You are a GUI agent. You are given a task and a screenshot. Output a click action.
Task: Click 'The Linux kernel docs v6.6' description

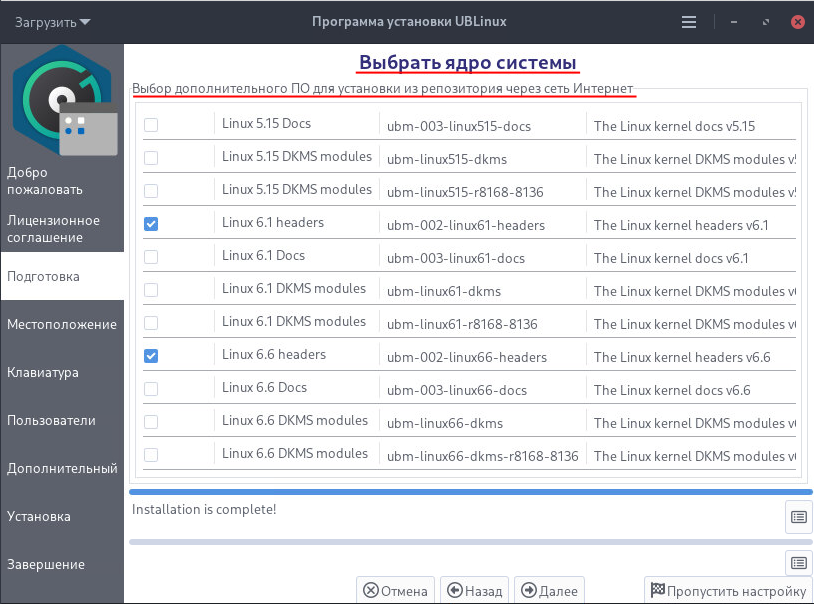pyautogui.click(x=672, y=390)
